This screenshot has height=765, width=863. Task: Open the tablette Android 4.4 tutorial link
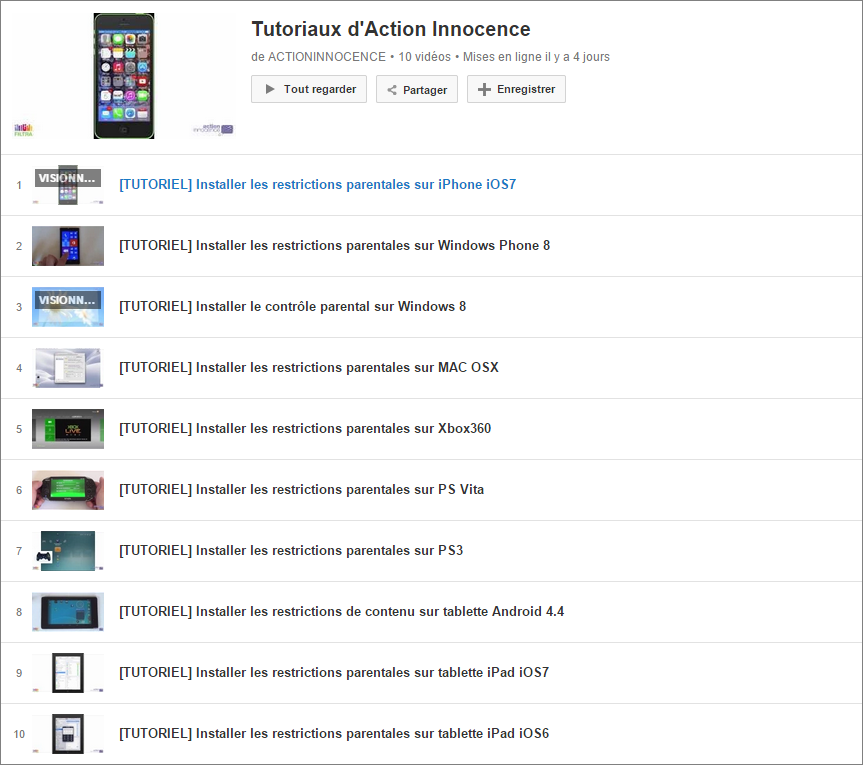point(342,612)
